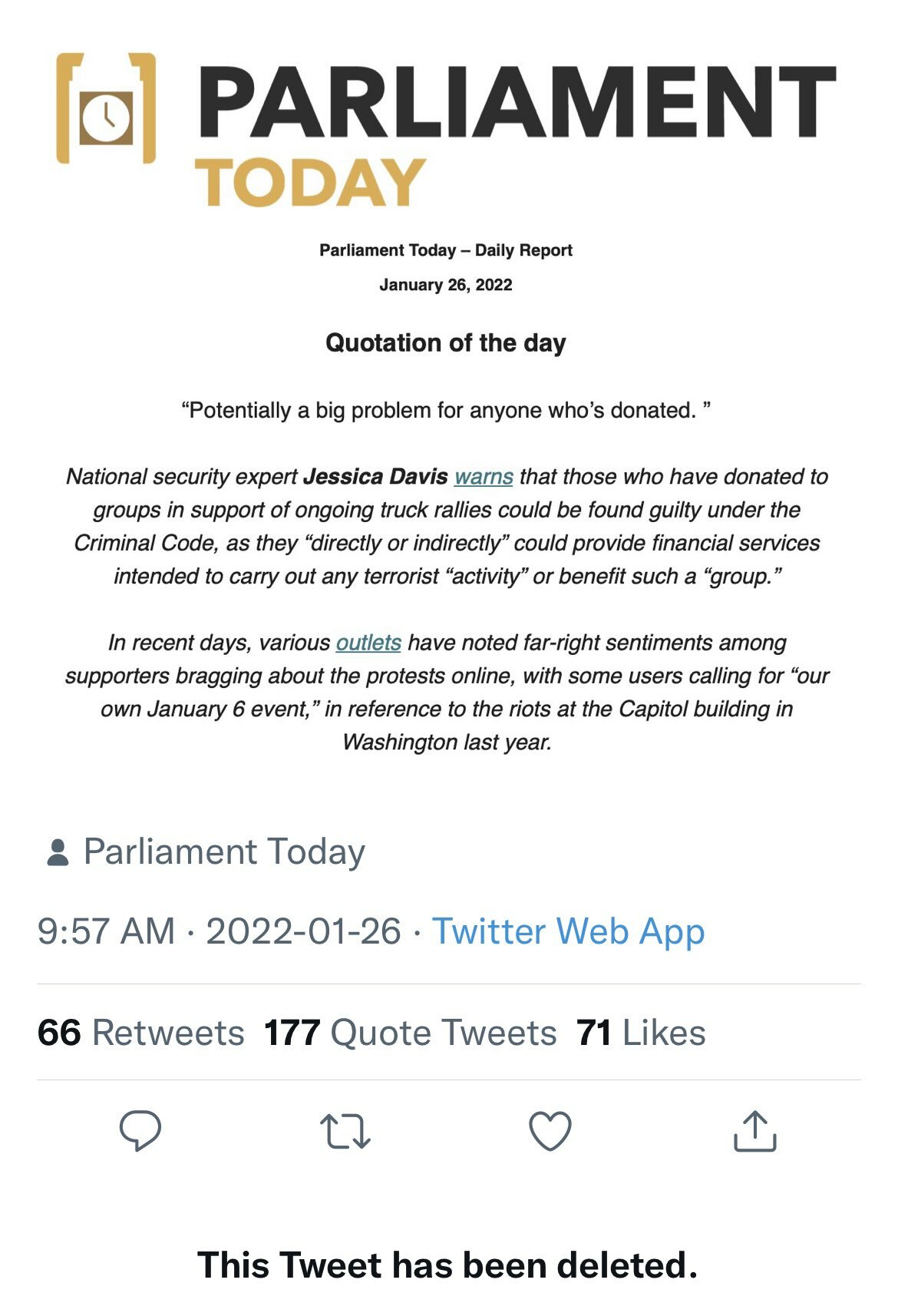The image size is (898, 1316).
Task: Click the 'Quotation of the day' heading
Action: 446,342
